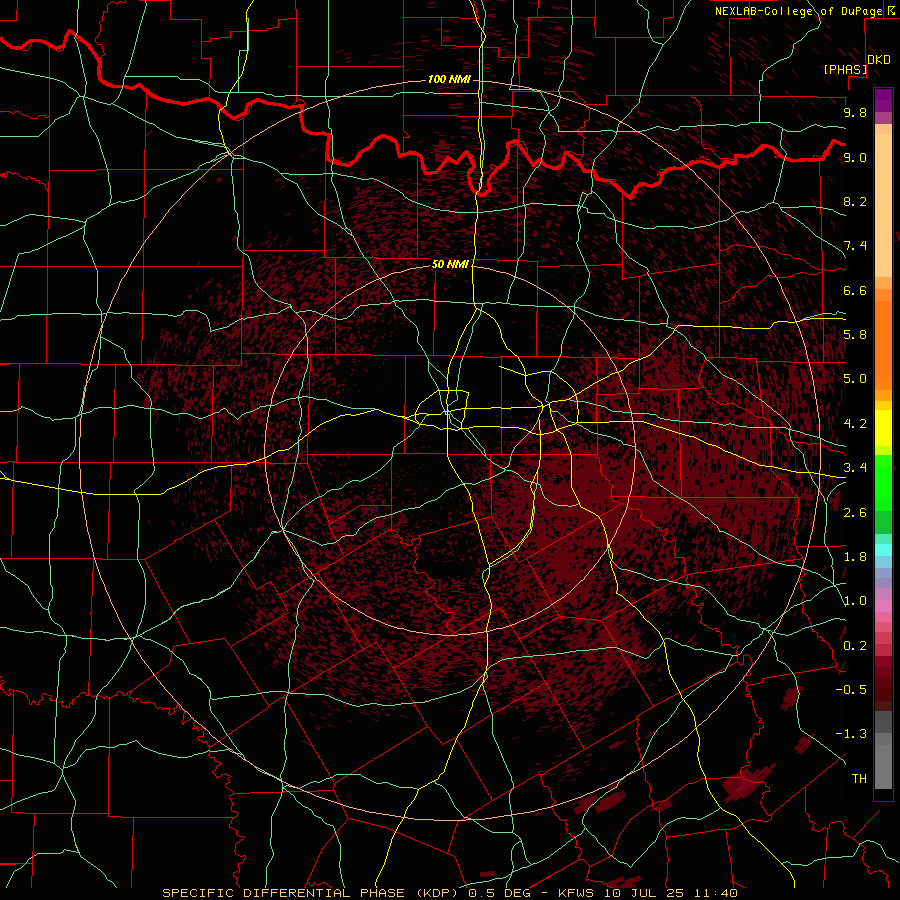Click the 0.2 value on the color scale
This screenshot has width=900, height=900.
click(855, 646)
